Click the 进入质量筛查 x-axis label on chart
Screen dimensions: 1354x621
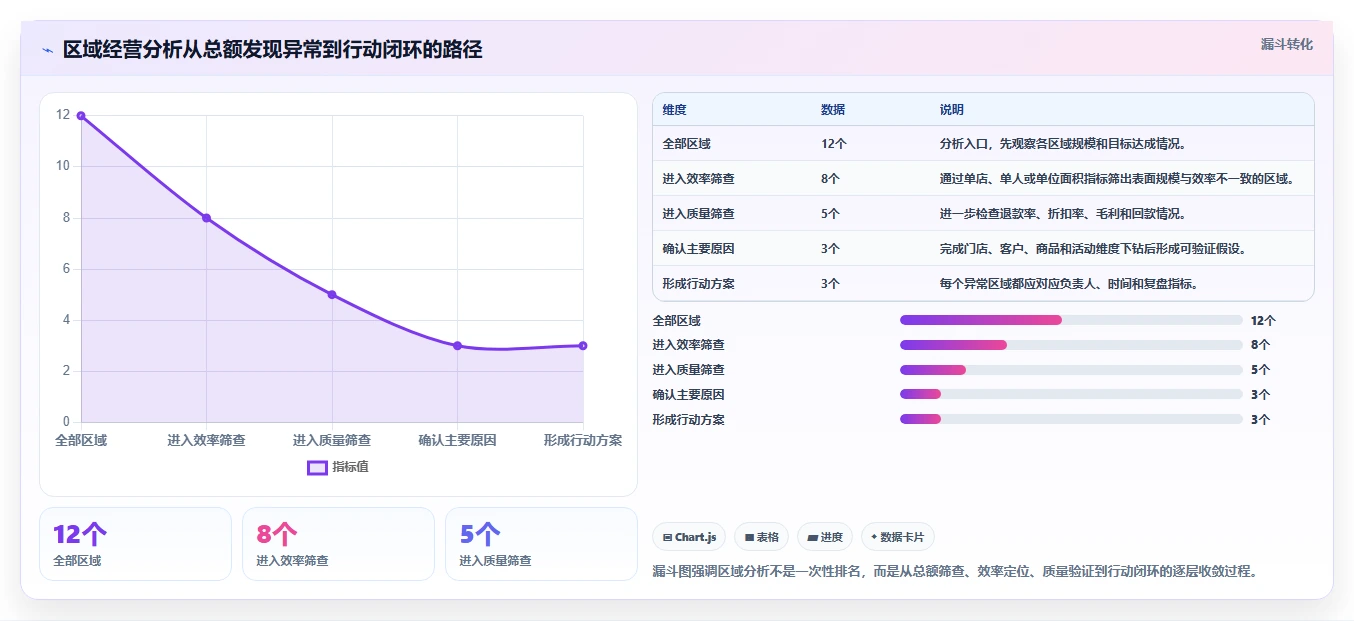332,440
